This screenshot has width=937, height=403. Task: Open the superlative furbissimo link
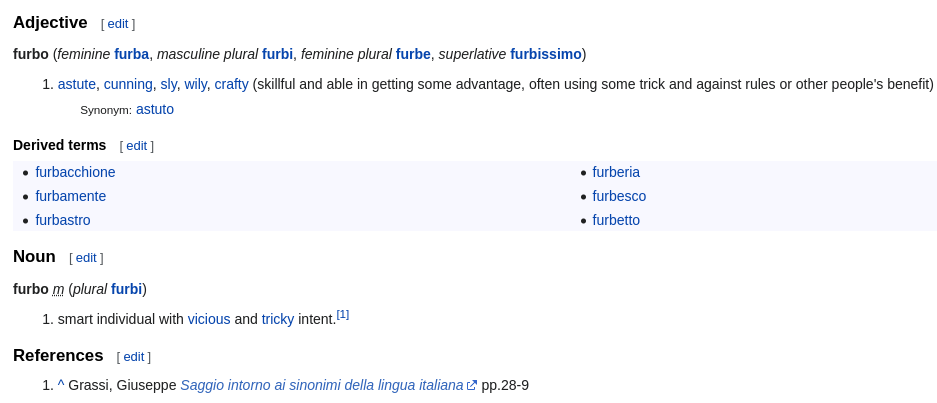(546, 54)
